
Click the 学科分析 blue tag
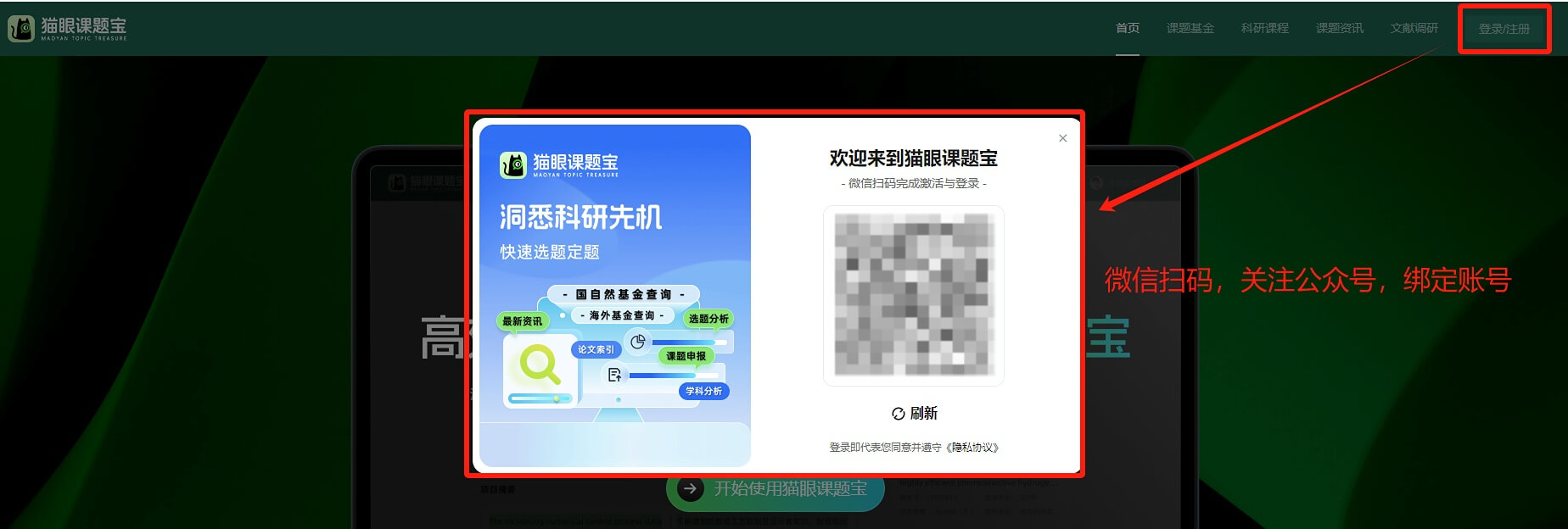[x=703, y=391]
